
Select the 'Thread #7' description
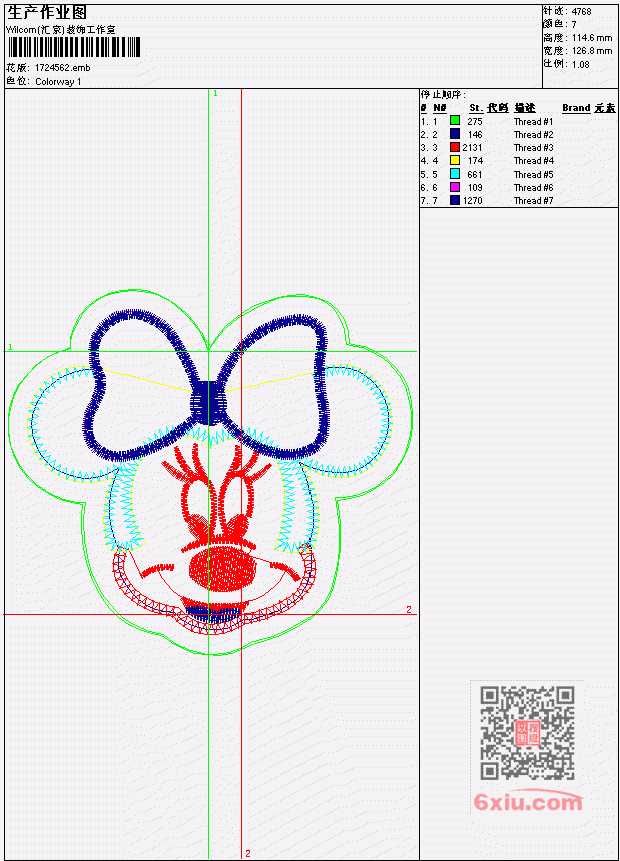[533, 201]
